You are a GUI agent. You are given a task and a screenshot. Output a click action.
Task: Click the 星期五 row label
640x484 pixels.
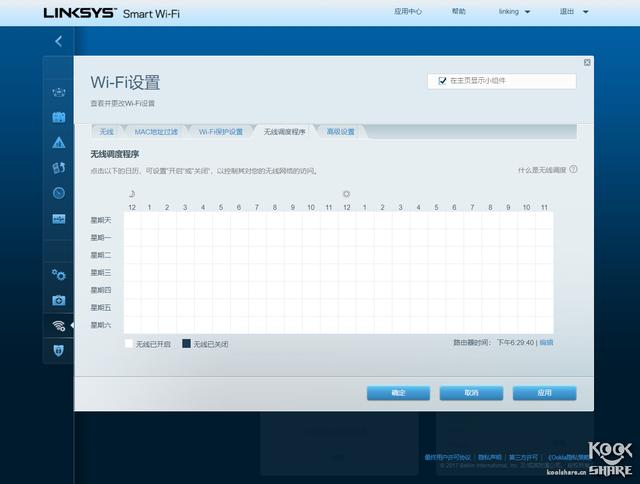tap(101, 308)
